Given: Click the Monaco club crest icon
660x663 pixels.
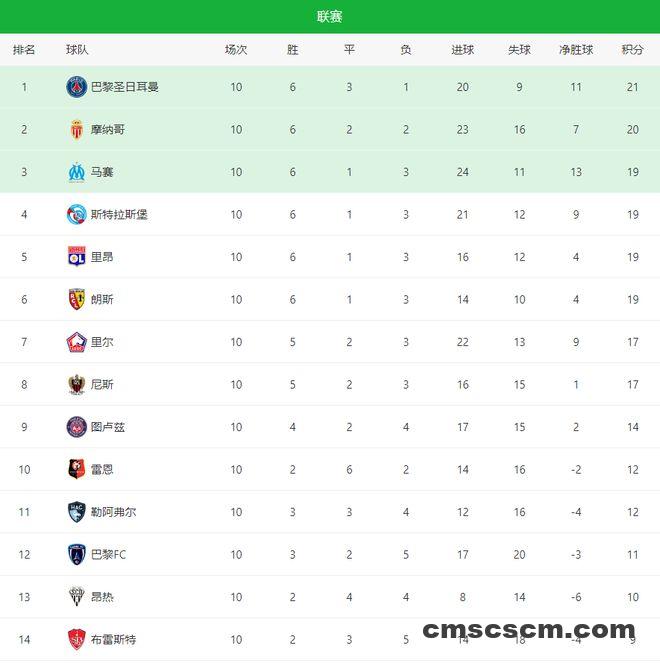Looking at the screenshot, I should [x=77, y=130].
